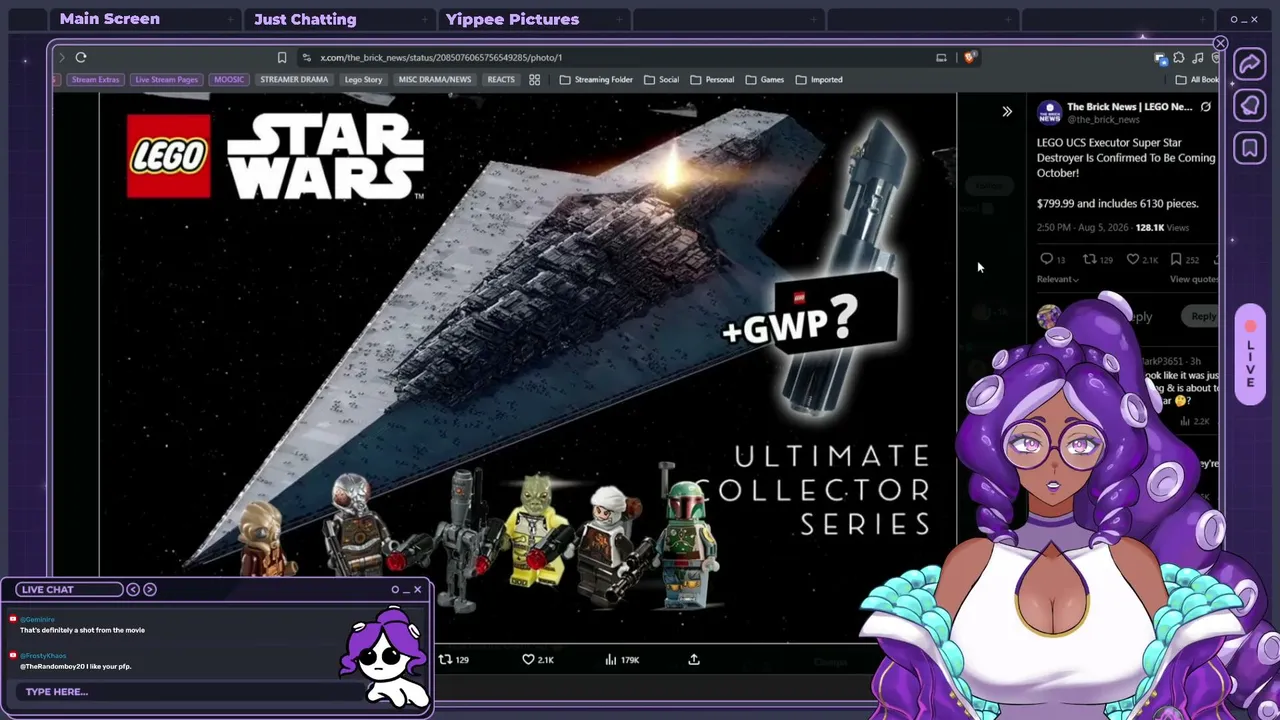Image resolution: width=1280 pixels, height=720 pixels.
Task: Switch to the Main Screen tab
Action: point(110,19)
